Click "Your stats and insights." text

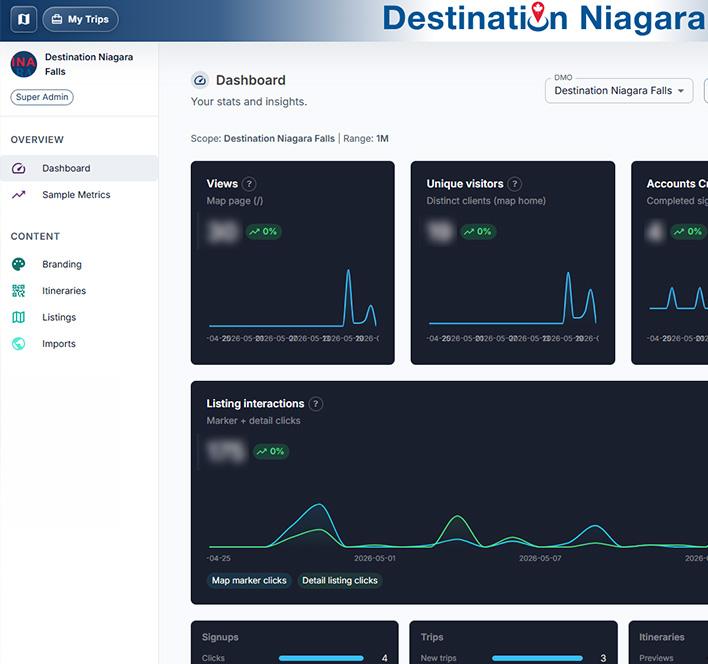[x=249, y=102]
